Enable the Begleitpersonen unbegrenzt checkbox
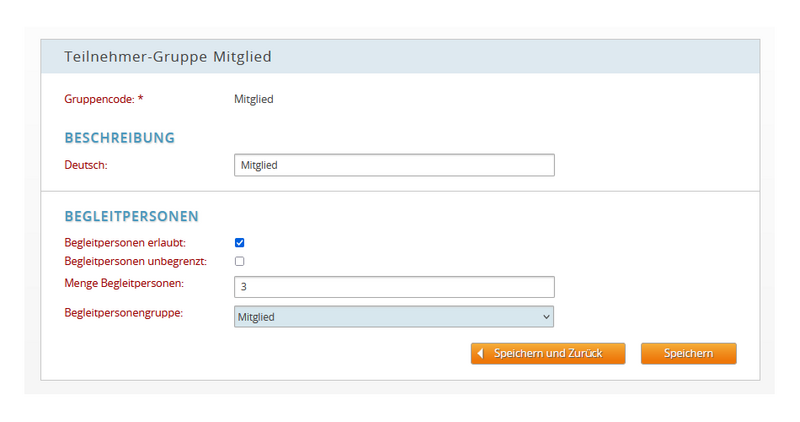Viewport: 800px width, 422px height. 239,261
